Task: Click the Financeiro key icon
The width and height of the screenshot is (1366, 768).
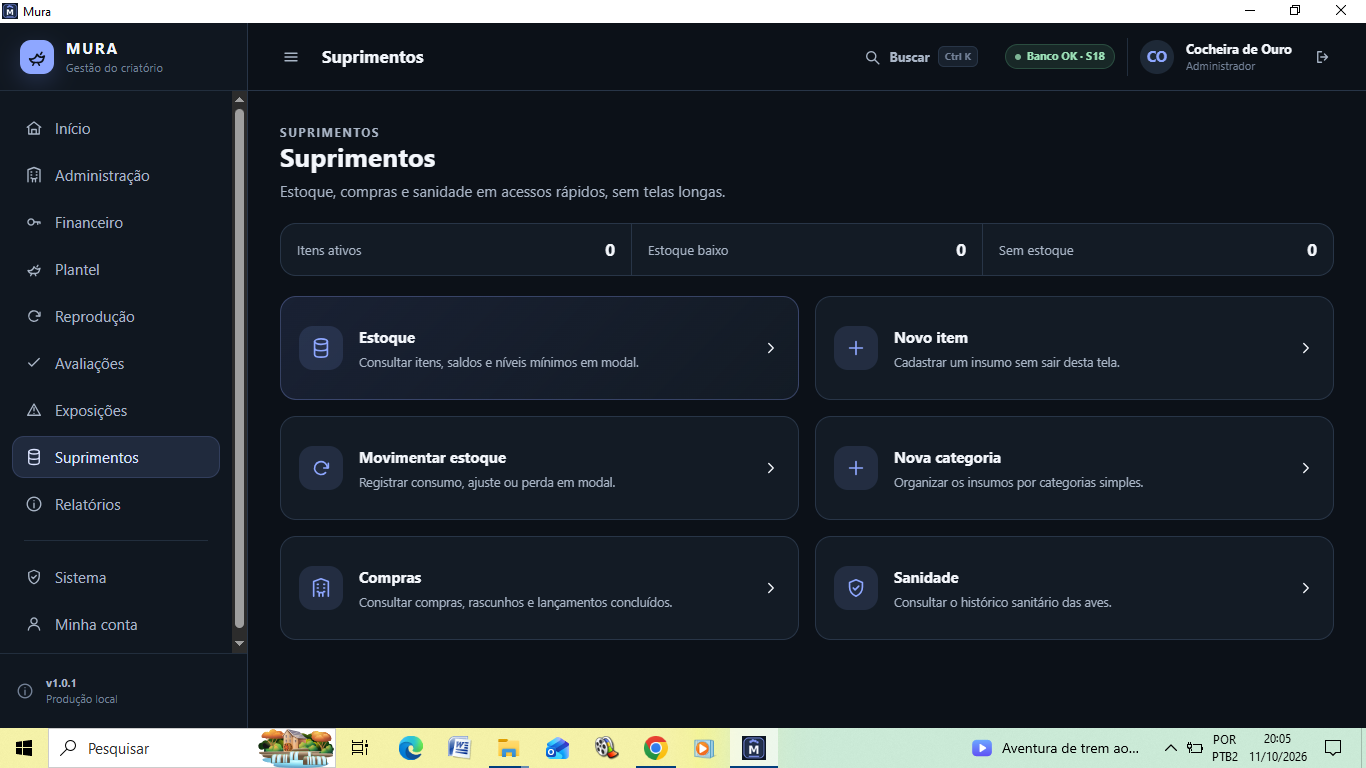Action: (34, 222)
